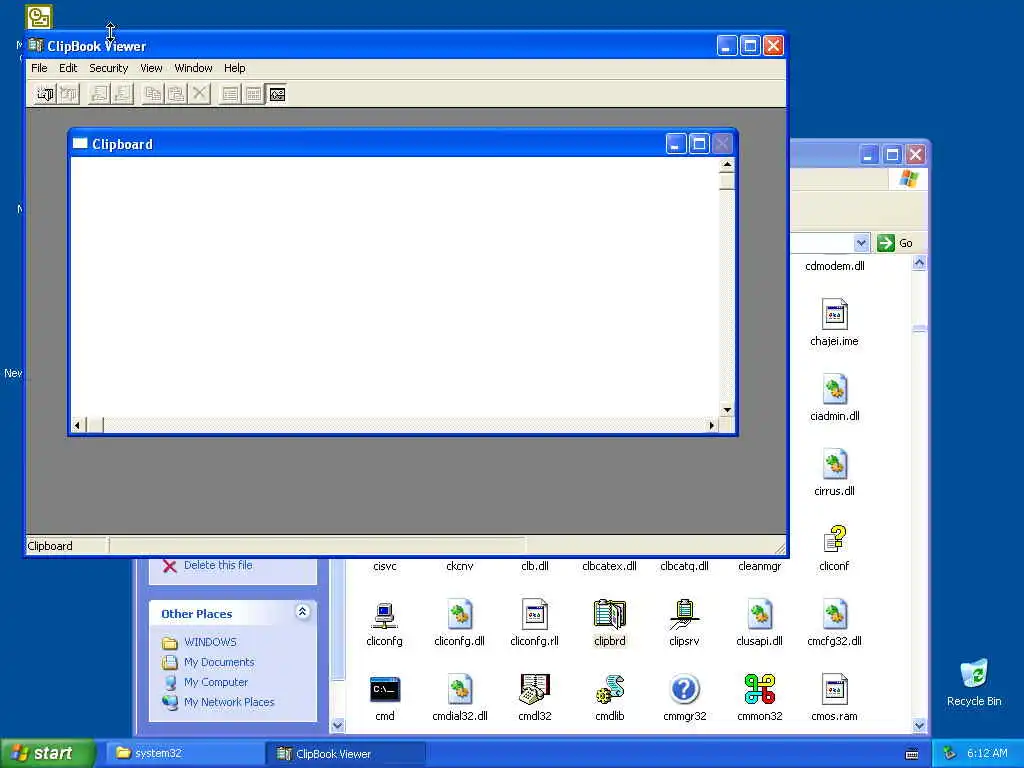Click Clipboard window left scroll arrow
Viewport: 1024px width, 768px height.
[x=77, y=425]
